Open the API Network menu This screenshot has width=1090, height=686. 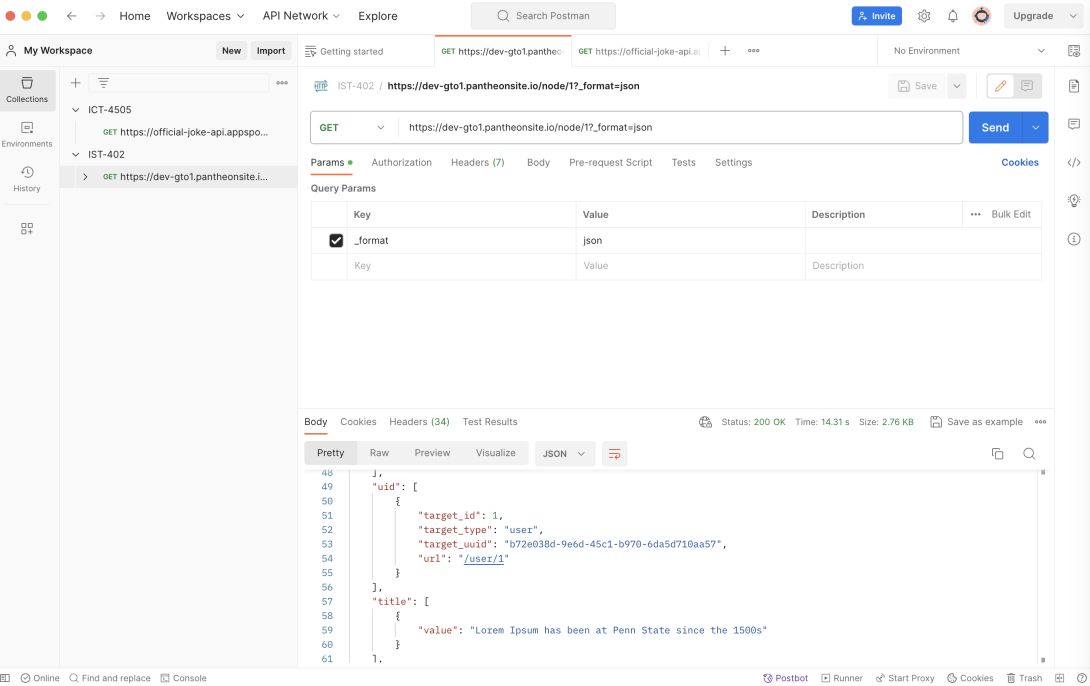[301, 16]
